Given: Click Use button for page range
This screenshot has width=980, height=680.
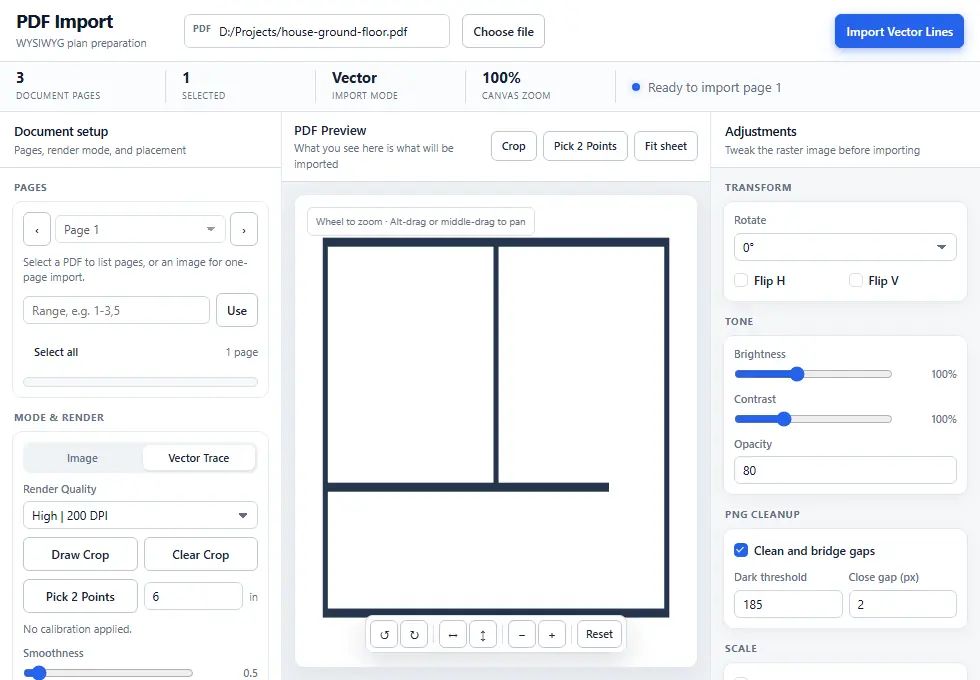Looking at the screenshot, I should click(x=237, y=311).
